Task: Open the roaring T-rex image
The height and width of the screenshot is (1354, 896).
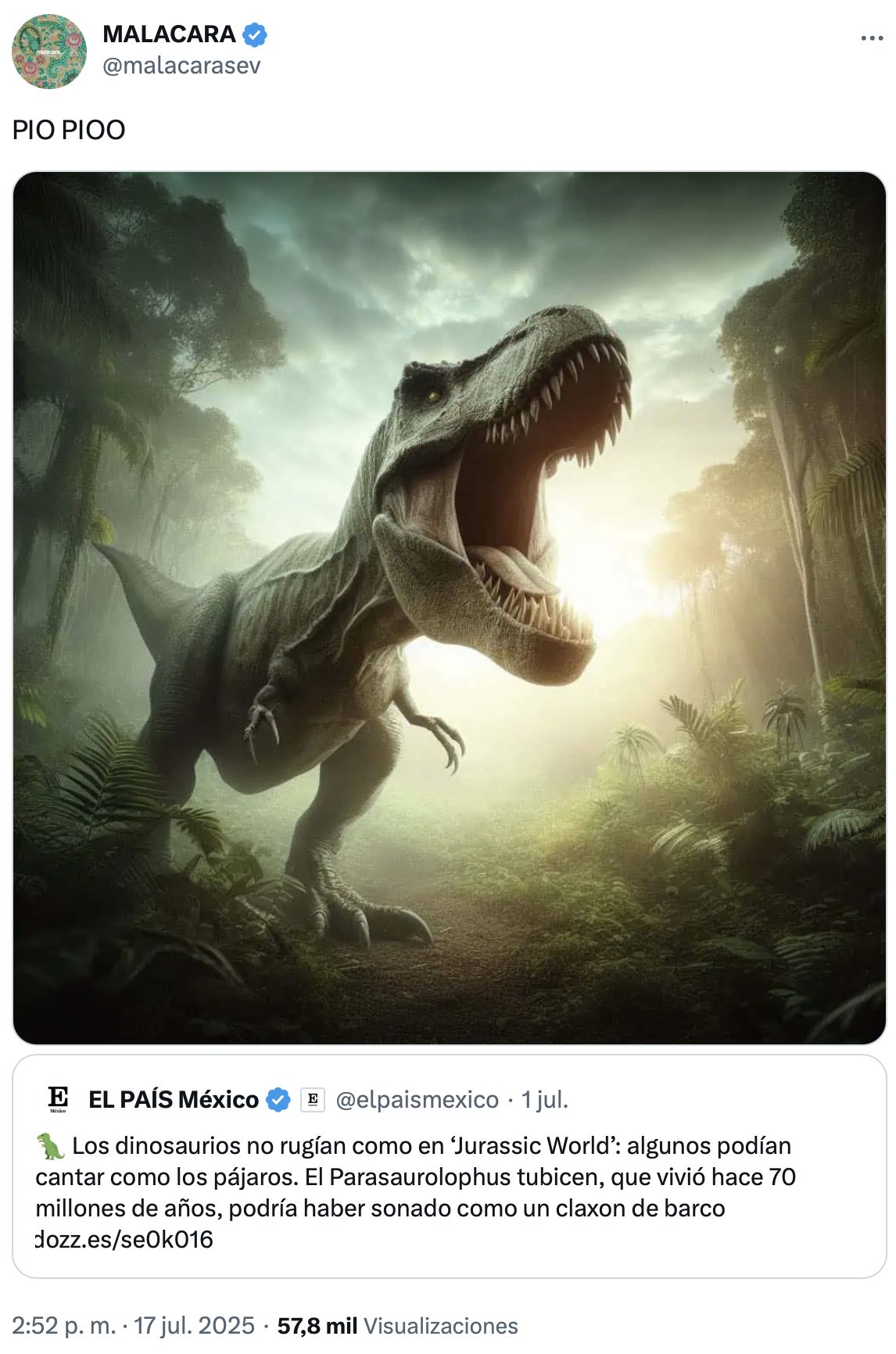Action: (449, 607)
